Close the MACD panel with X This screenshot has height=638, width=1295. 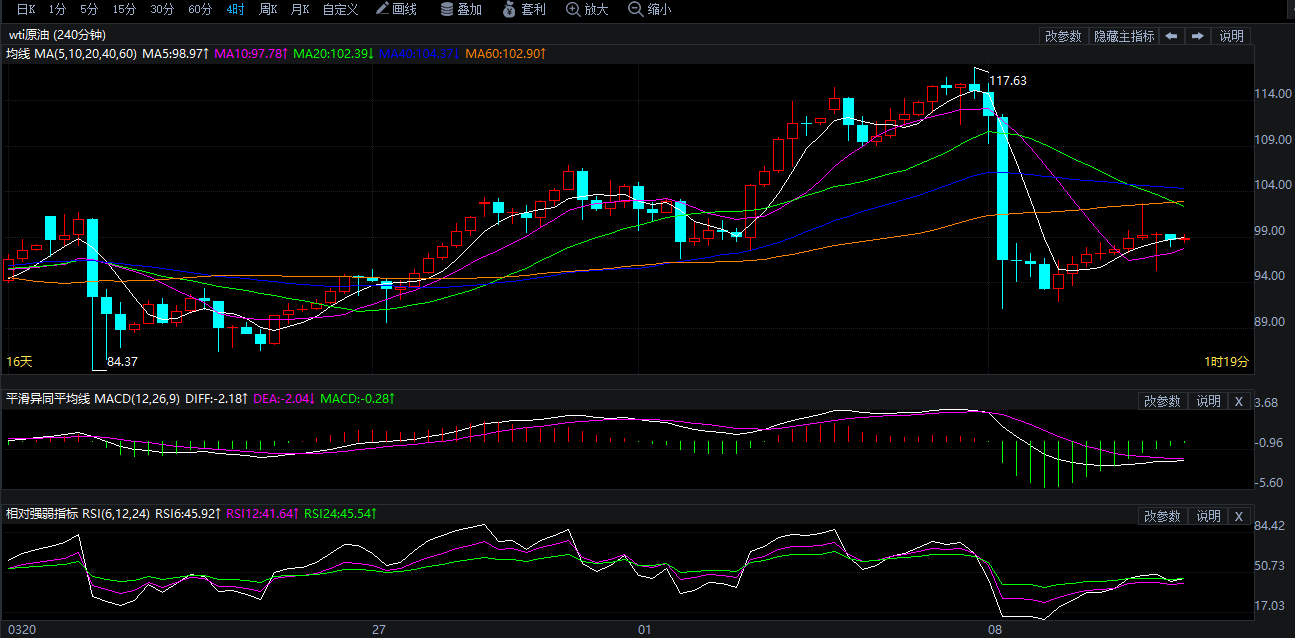click(1238, 401)
